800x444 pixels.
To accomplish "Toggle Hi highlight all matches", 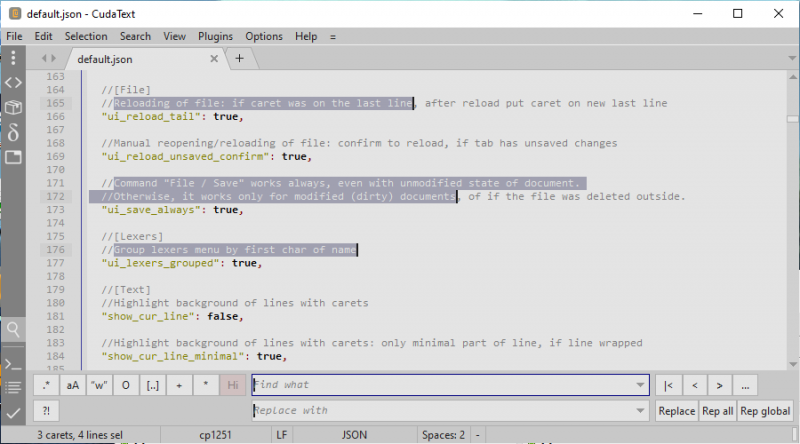I will click(x=233, y=385).
